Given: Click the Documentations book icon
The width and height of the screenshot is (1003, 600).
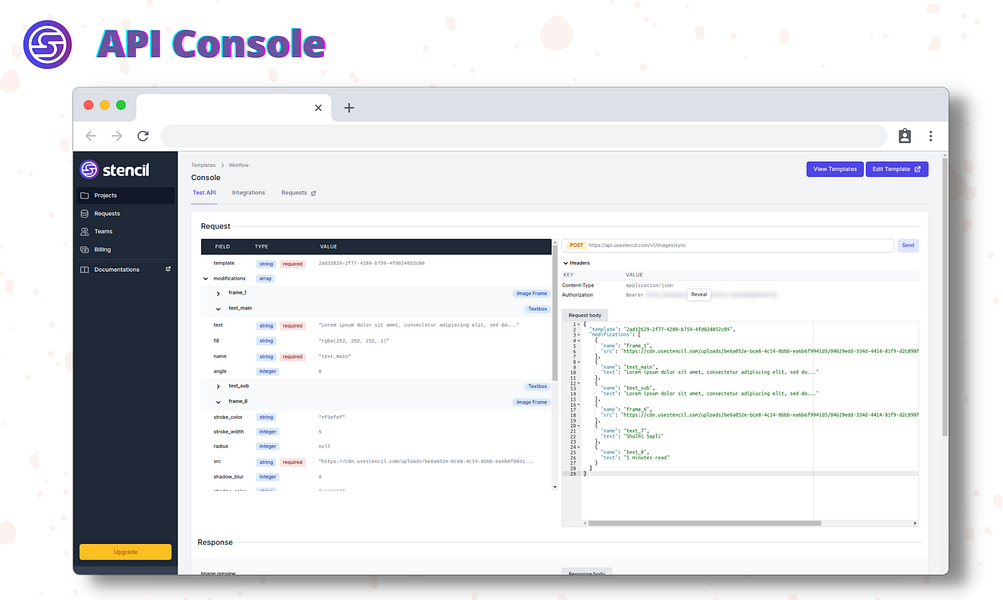Looking at the screenshot, I should 84,269.
